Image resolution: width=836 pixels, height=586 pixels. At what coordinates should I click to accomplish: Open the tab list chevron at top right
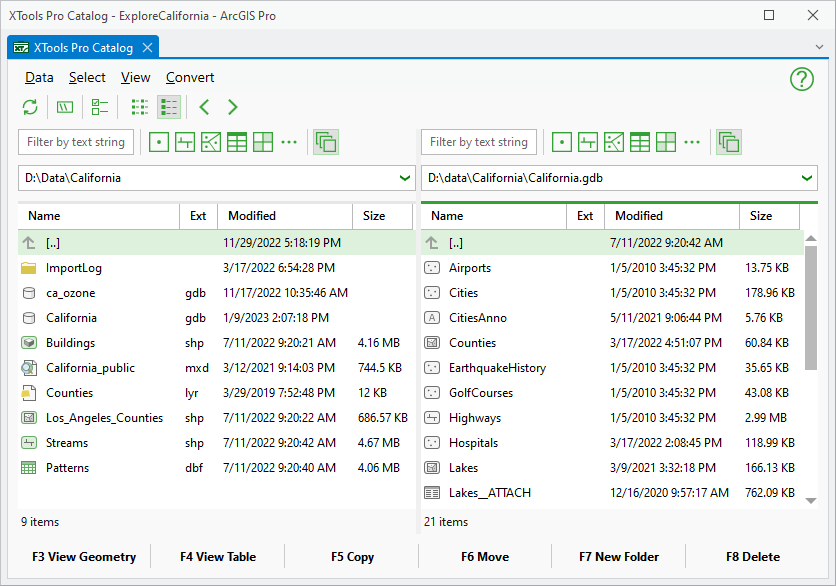pyautogui.click(x=819, y=47)
